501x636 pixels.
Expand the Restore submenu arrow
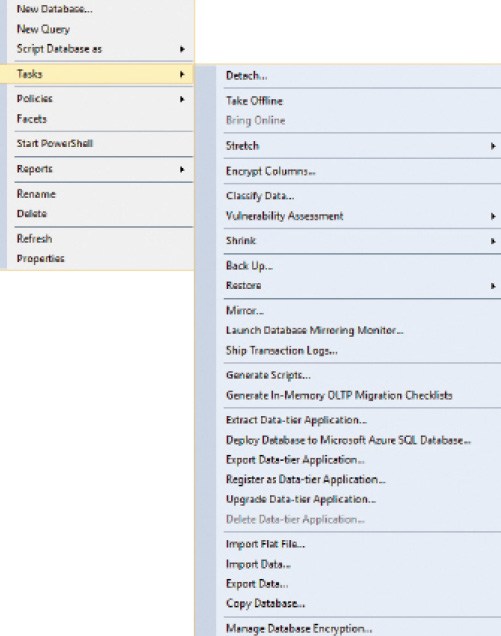point(493,286)
